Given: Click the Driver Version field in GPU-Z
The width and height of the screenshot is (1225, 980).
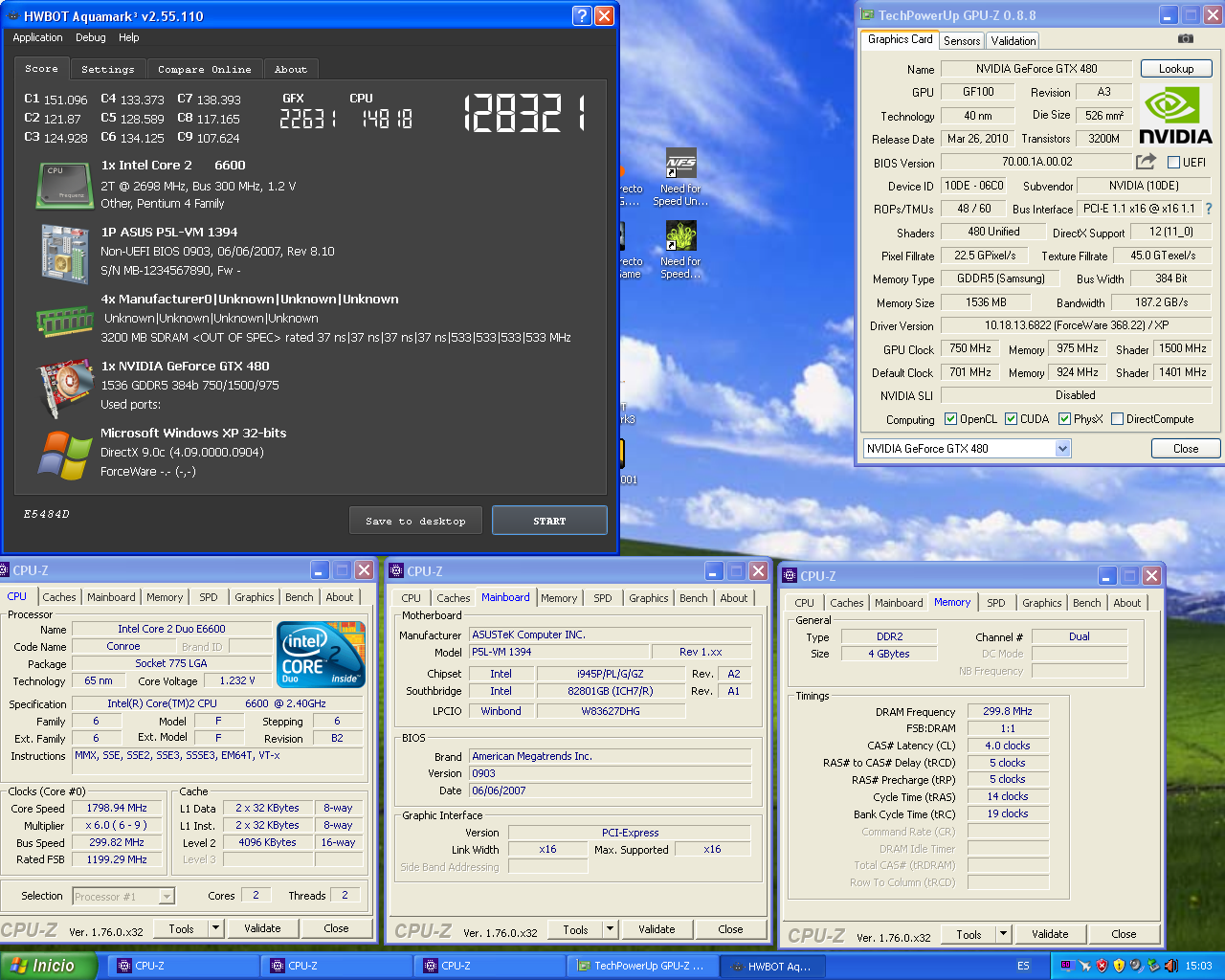Looking at the screenshot, I should pyautogui.click(x=1077, y=325).
